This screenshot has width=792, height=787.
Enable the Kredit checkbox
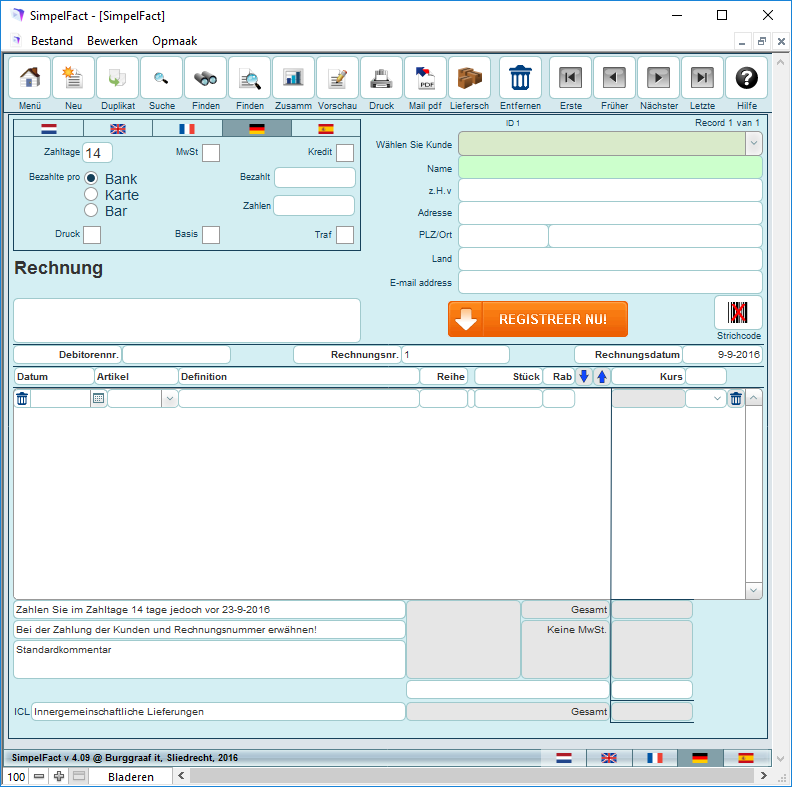click(x=345, y=153)
